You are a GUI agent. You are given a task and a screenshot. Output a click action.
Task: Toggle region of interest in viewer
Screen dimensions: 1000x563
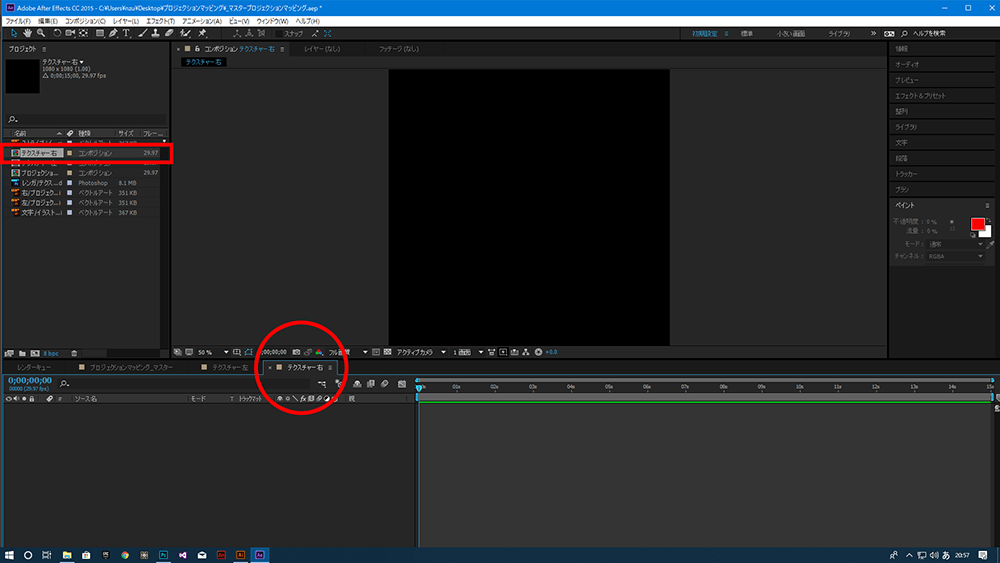376,352
